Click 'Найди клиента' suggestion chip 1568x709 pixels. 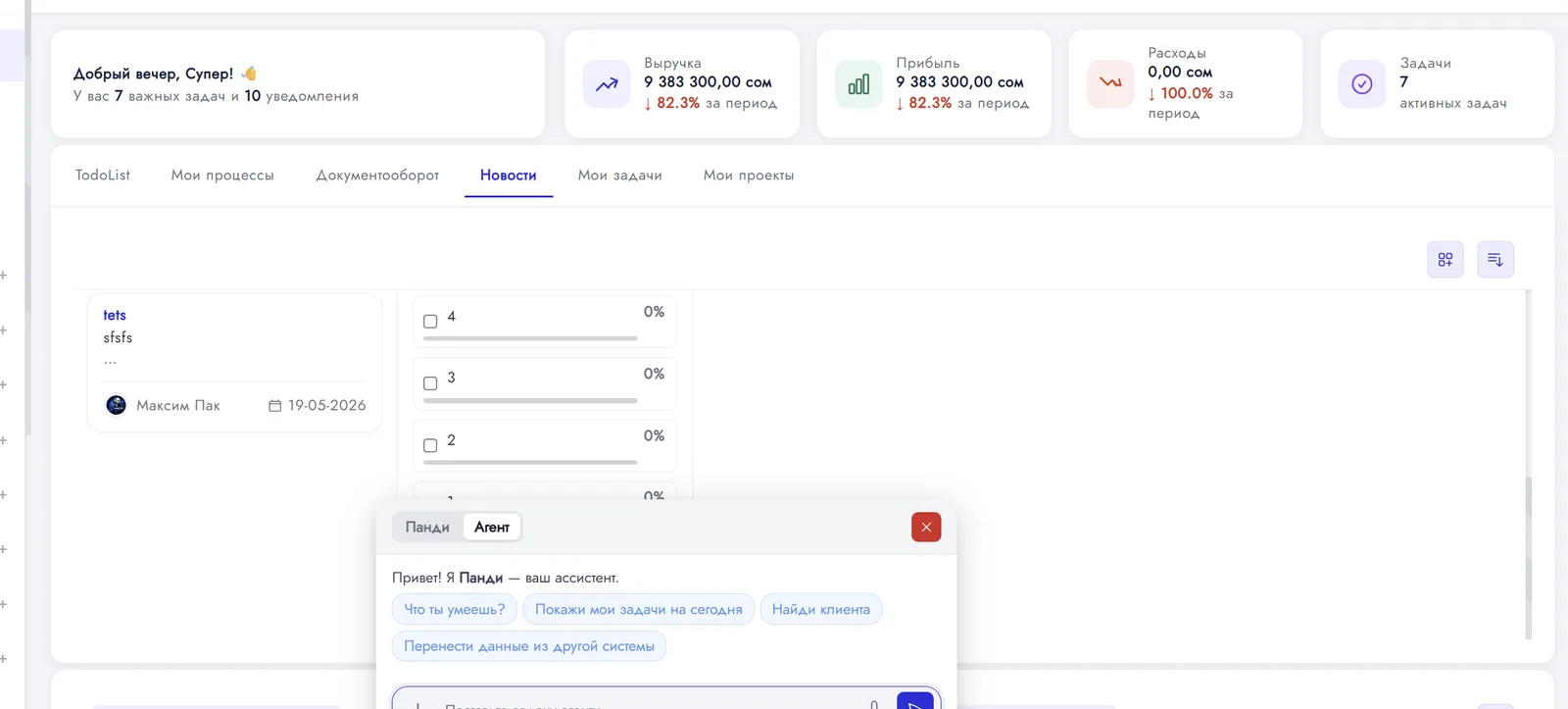tap(821, 609)
